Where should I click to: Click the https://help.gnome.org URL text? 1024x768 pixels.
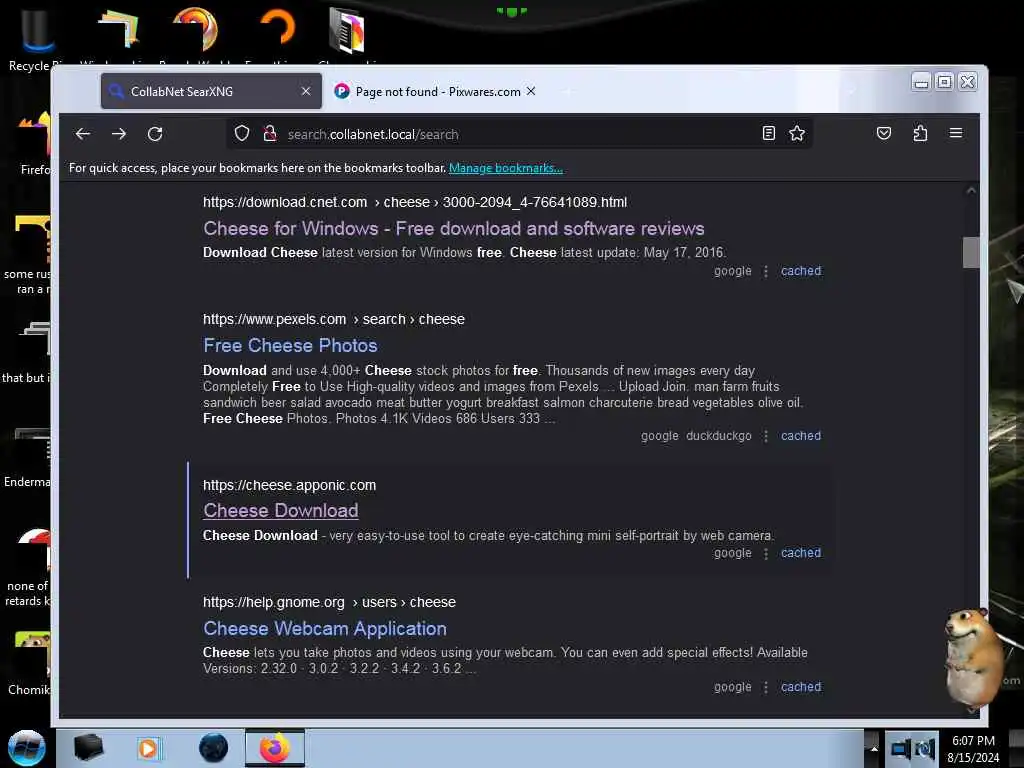(x=274, y=602)
